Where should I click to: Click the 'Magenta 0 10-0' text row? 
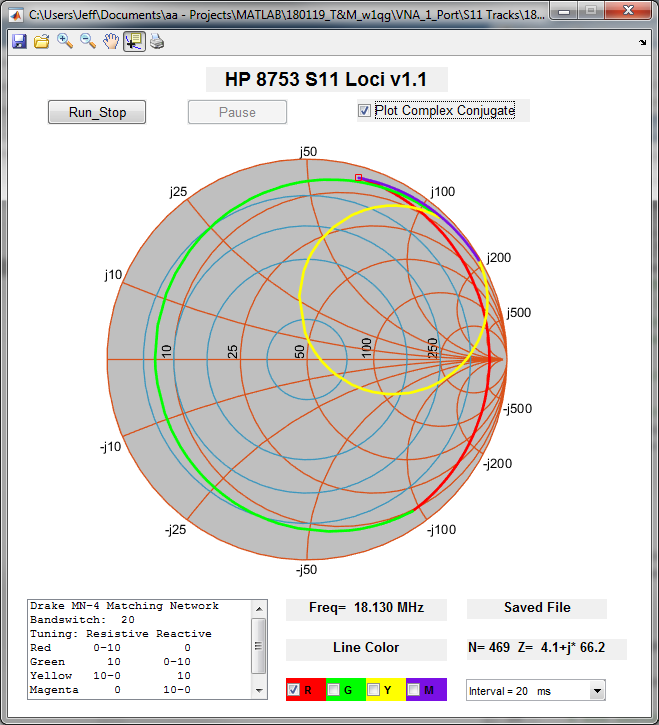(110, 690)
